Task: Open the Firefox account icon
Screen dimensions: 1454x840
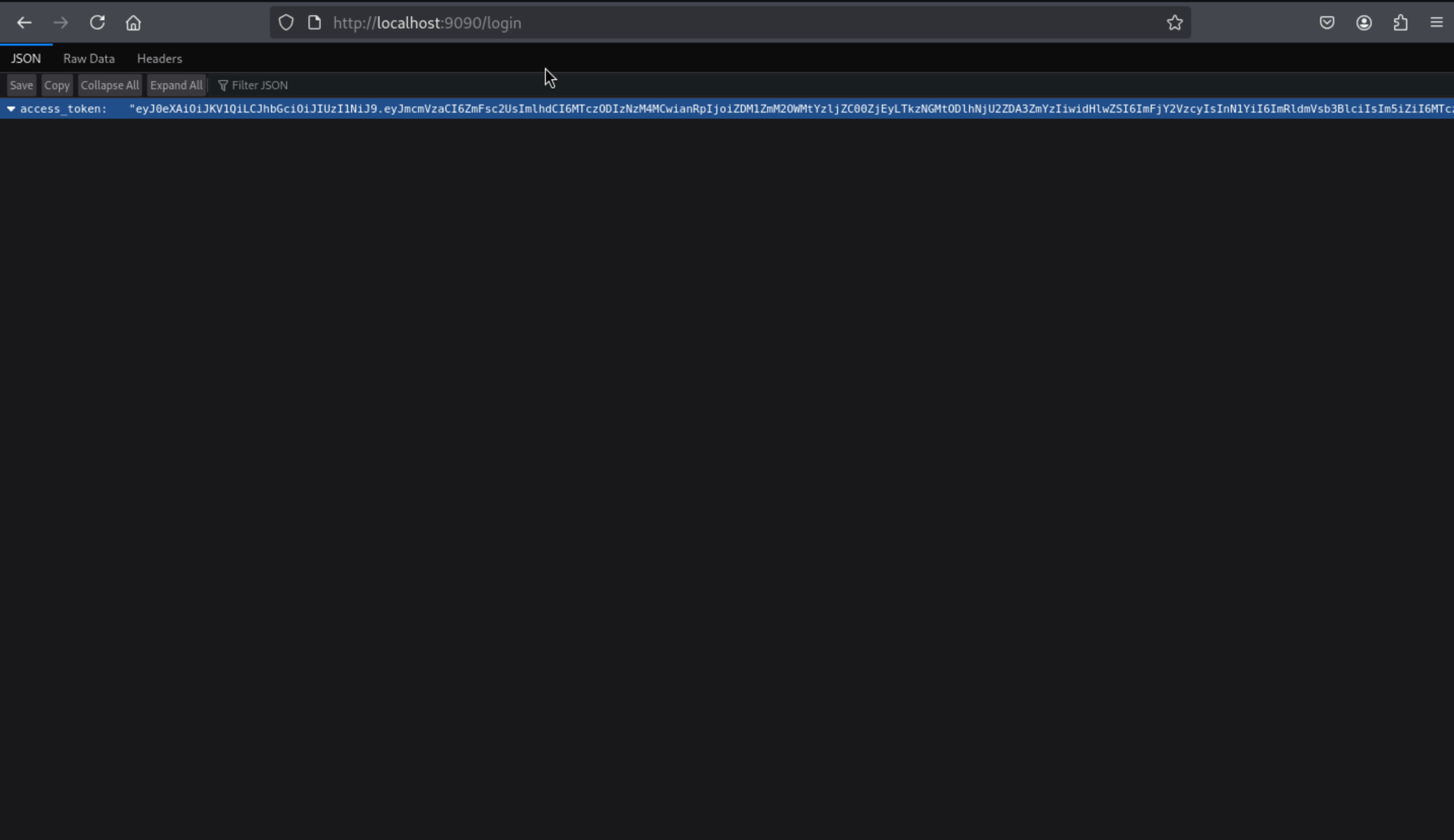Action: point(1364,23)
